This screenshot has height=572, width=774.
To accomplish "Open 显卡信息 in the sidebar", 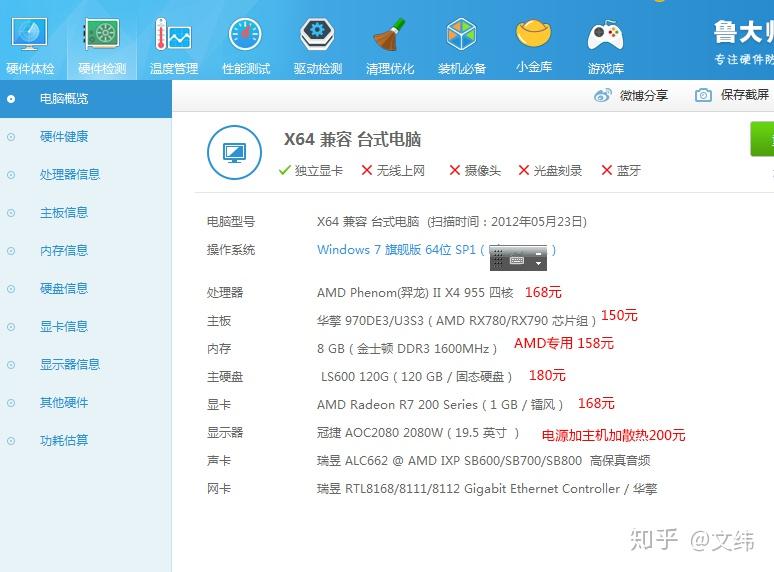I will (x=64, y=327).
